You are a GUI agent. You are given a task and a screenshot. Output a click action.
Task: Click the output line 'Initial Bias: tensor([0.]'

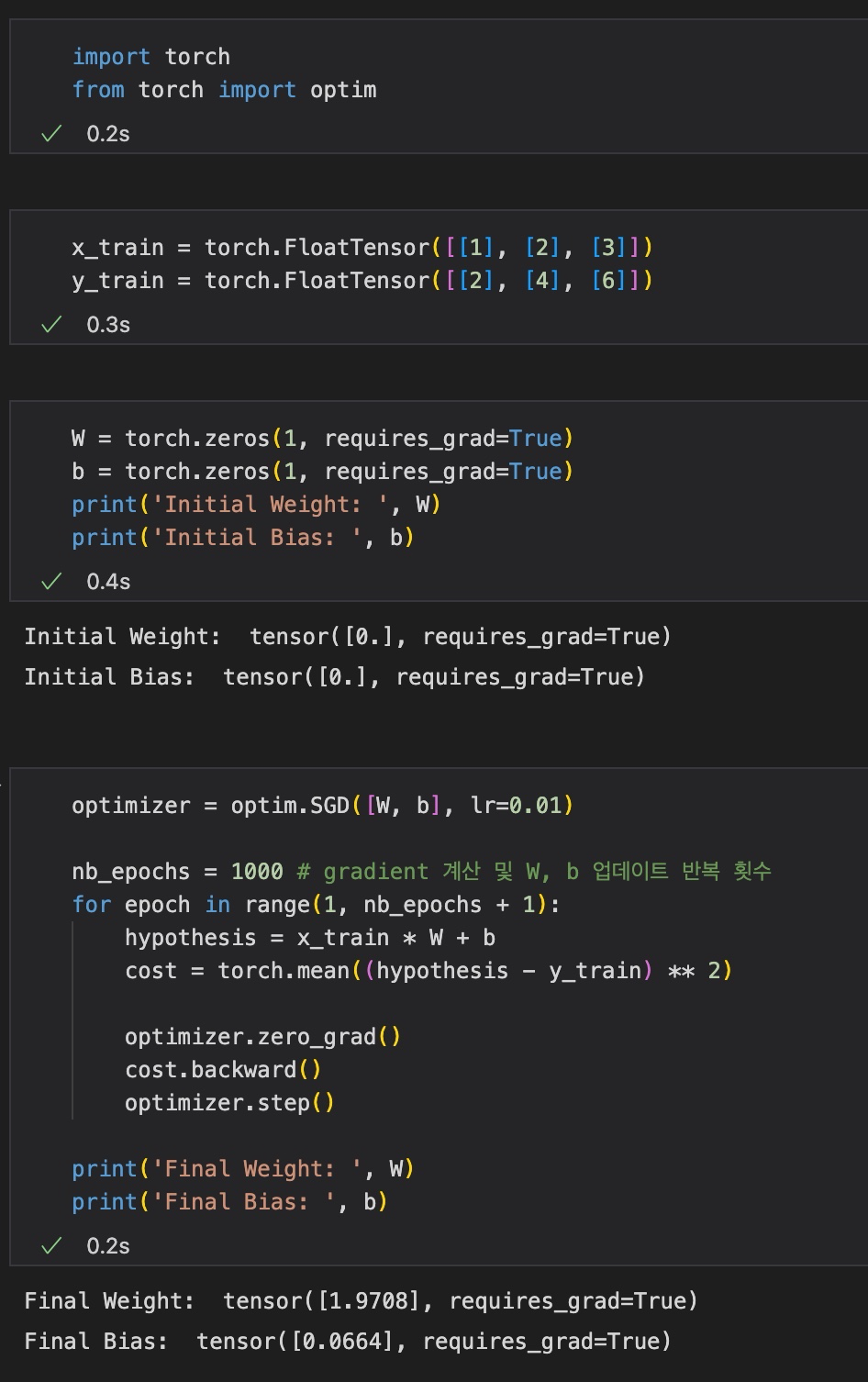pyautogui.click(x=335, y=677)
